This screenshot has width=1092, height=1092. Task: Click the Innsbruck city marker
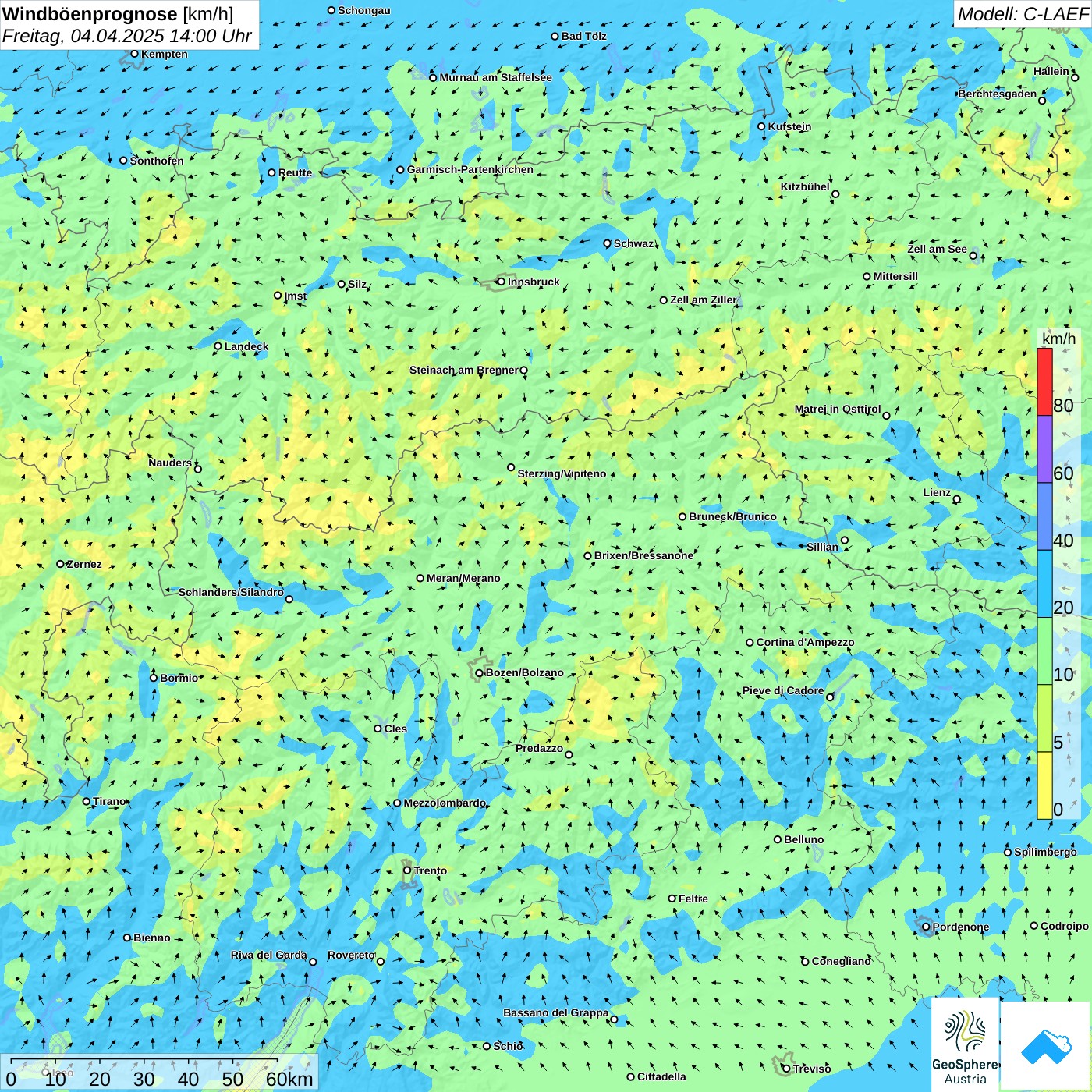point(502,282)
